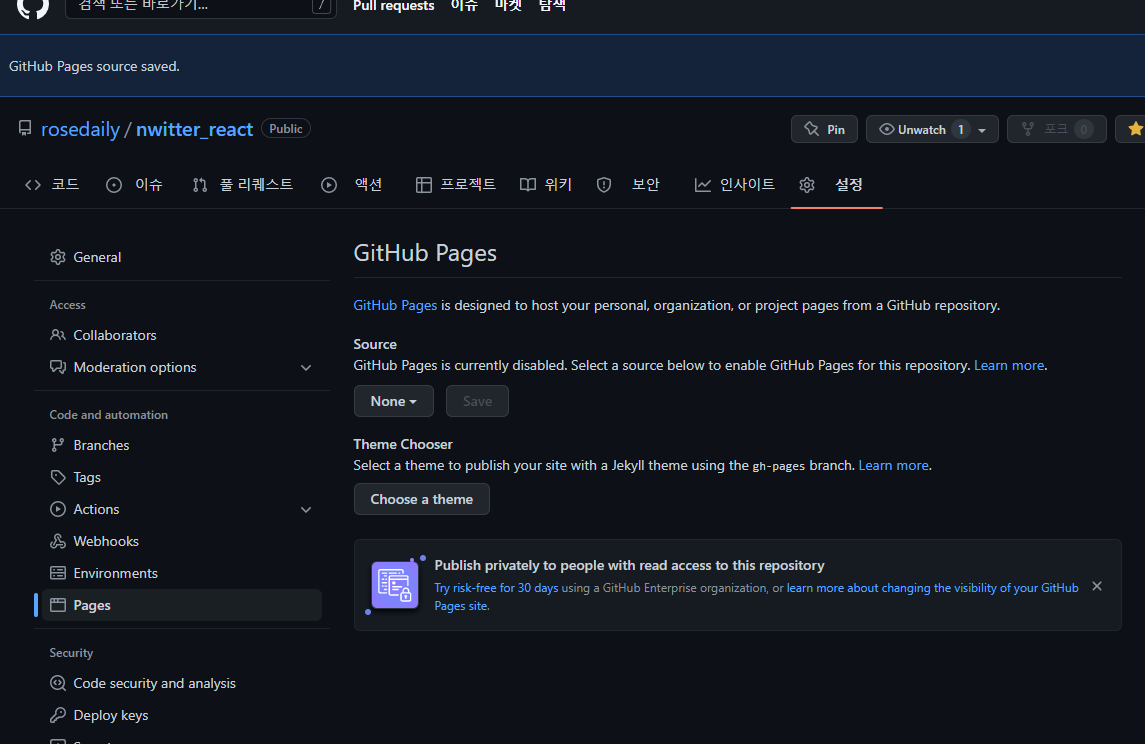Click the private publishing illustration icon

(395, 585)
